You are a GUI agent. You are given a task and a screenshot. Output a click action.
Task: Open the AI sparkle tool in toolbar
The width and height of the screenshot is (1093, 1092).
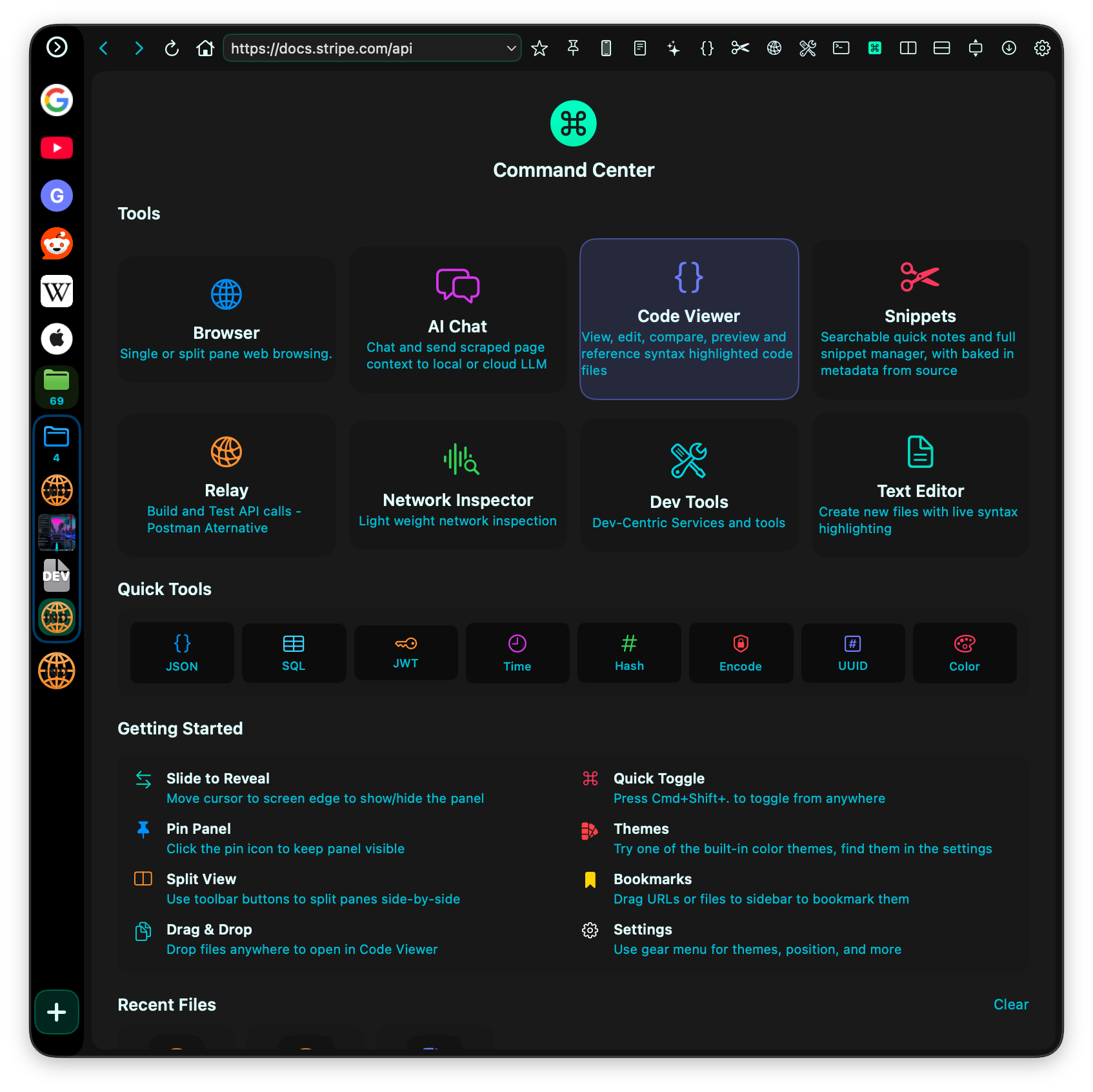coord(674,48)
